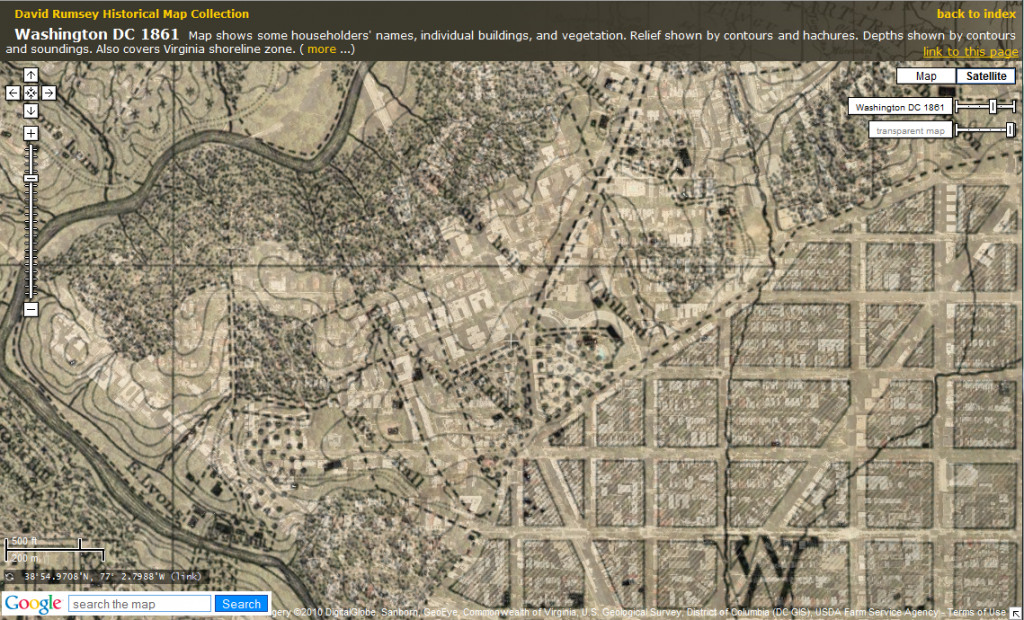Zoom in with the plus button
This screenshot has width=1024, height=620.
coord(31,133)
